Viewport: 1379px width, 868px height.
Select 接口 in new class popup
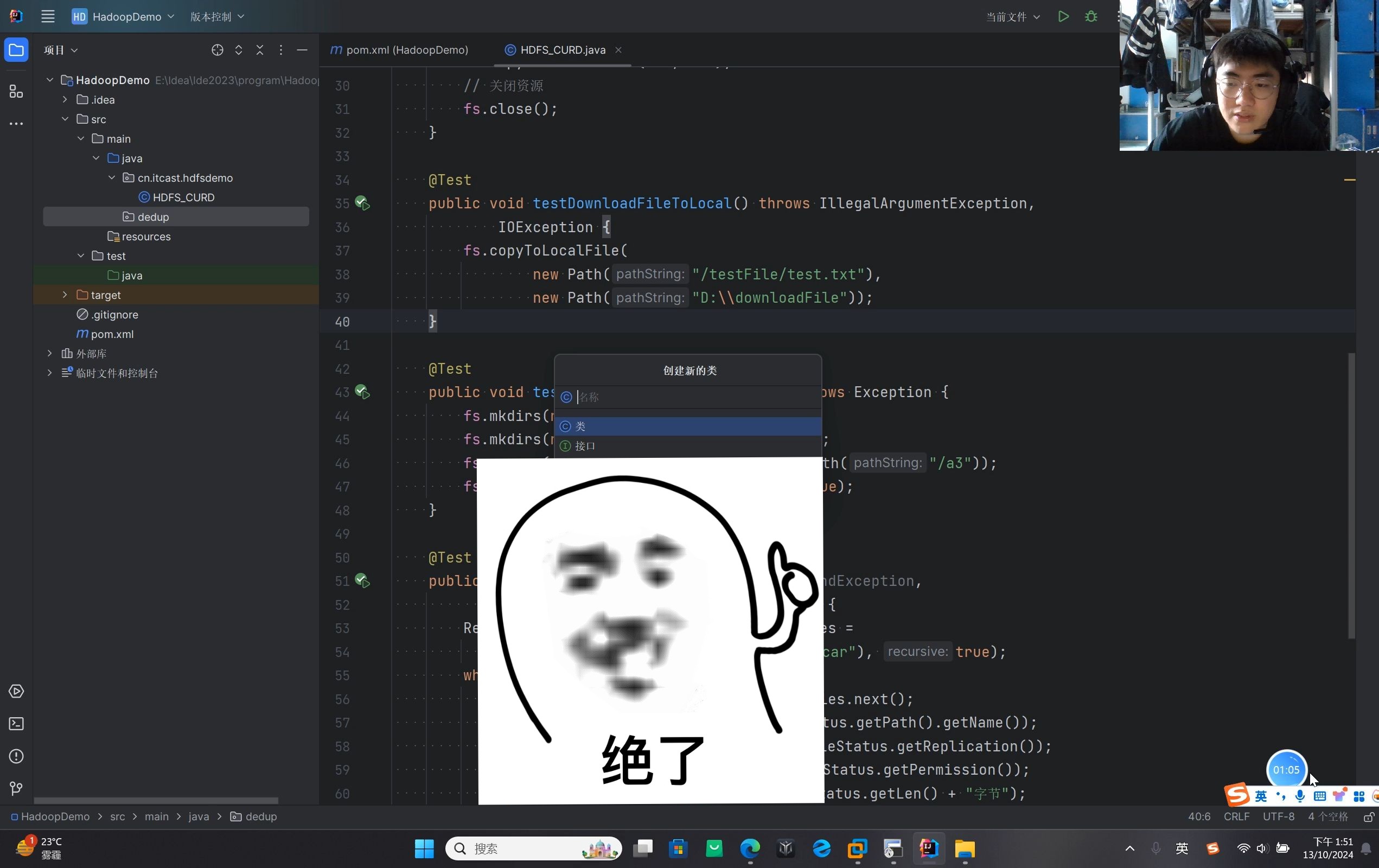pyautogui.click(x=688, y=445)
